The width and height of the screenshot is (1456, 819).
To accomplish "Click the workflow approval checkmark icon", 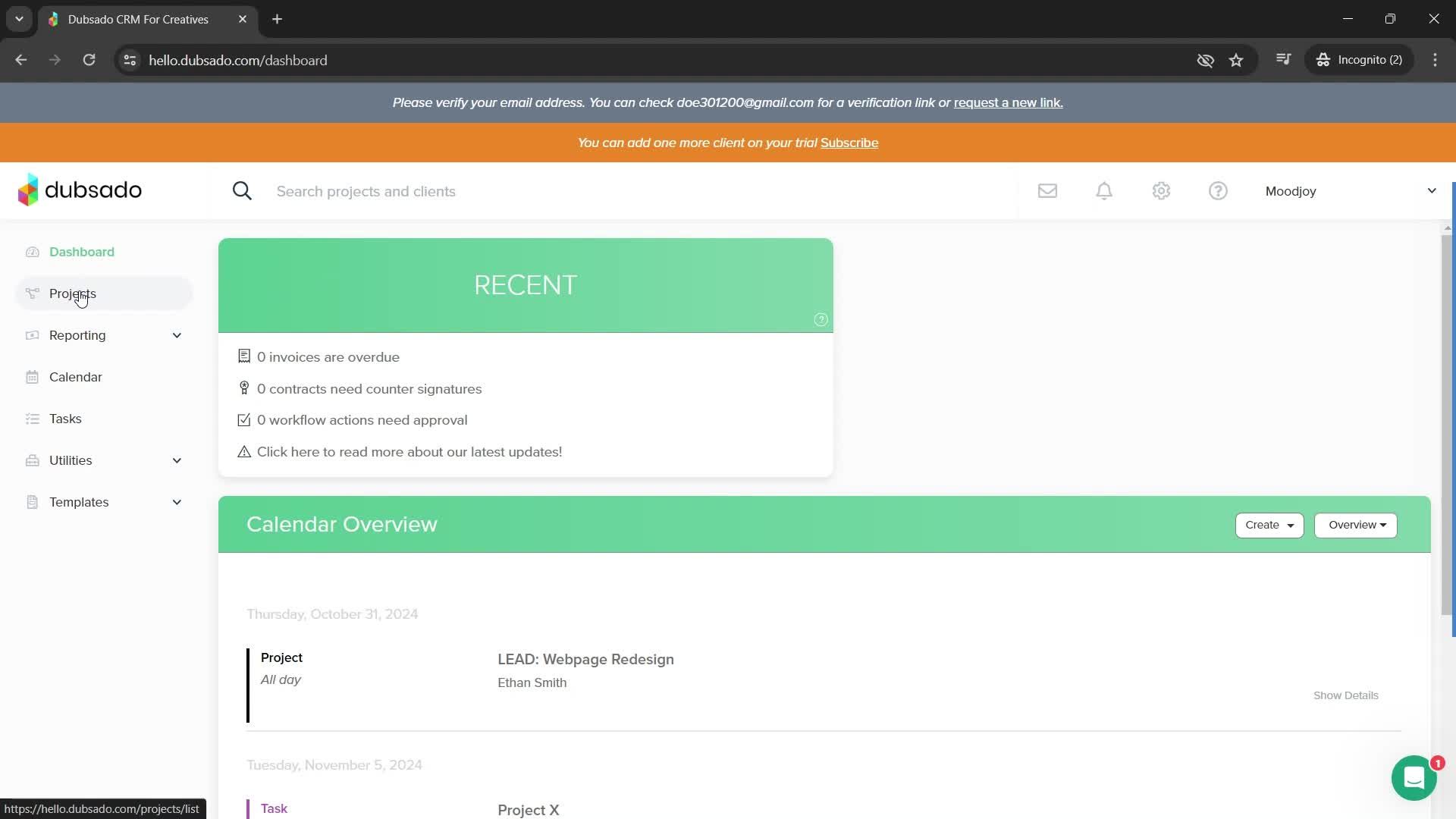I will pyautogui.click(x=244, y=420).
